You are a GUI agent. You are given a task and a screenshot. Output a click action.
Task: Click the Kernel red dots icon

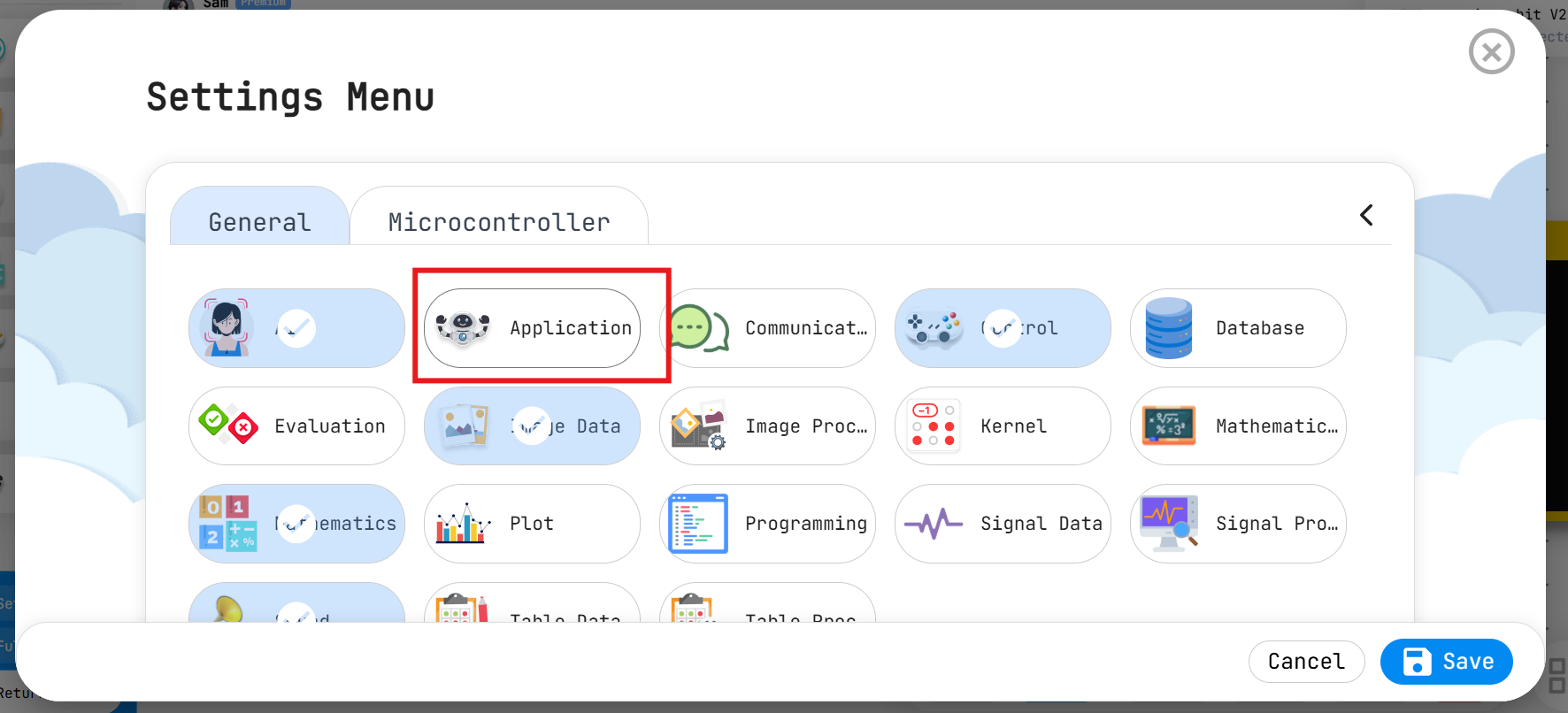tap(934, 425)
